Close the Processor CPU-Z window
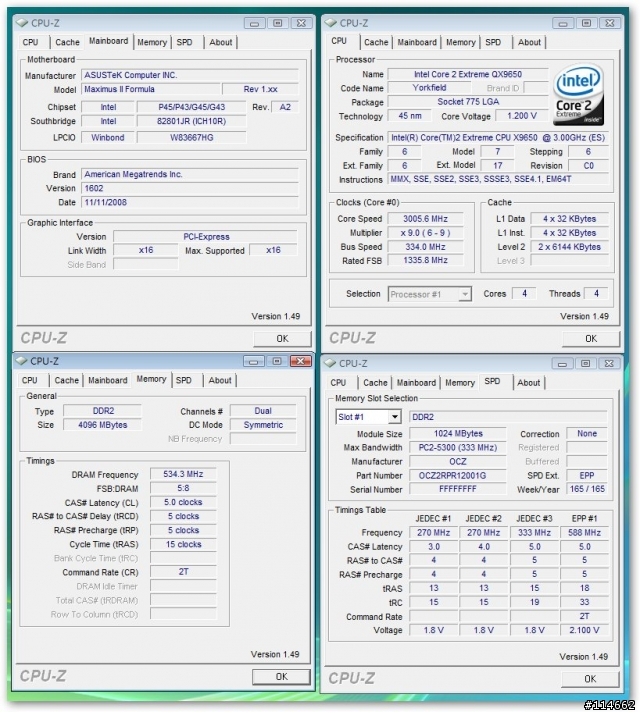Viewport: 640px width, 713px height. (x=610, y=23)
